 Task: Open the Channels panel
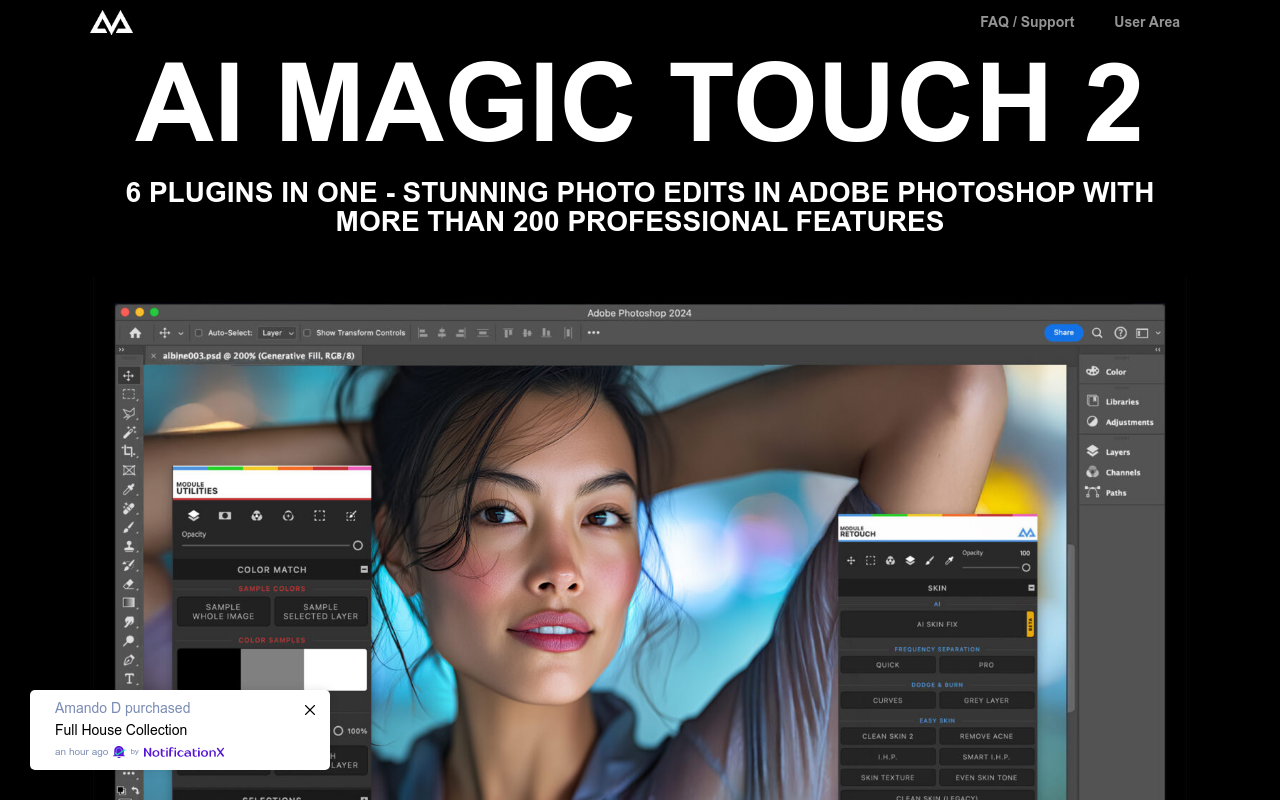pyautogui.click(x=1113, y=472)
